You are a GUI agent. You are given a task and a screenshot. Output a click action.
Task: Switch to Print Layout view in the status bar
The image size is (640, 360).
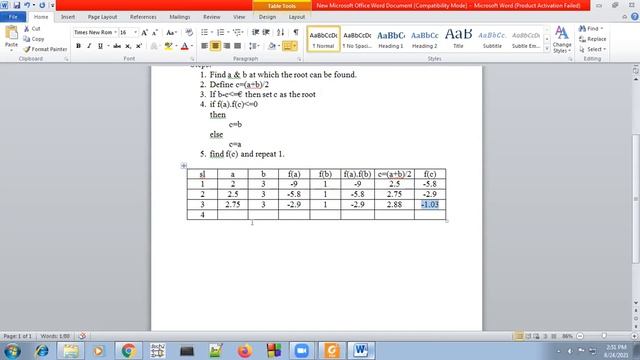[518, 336]
